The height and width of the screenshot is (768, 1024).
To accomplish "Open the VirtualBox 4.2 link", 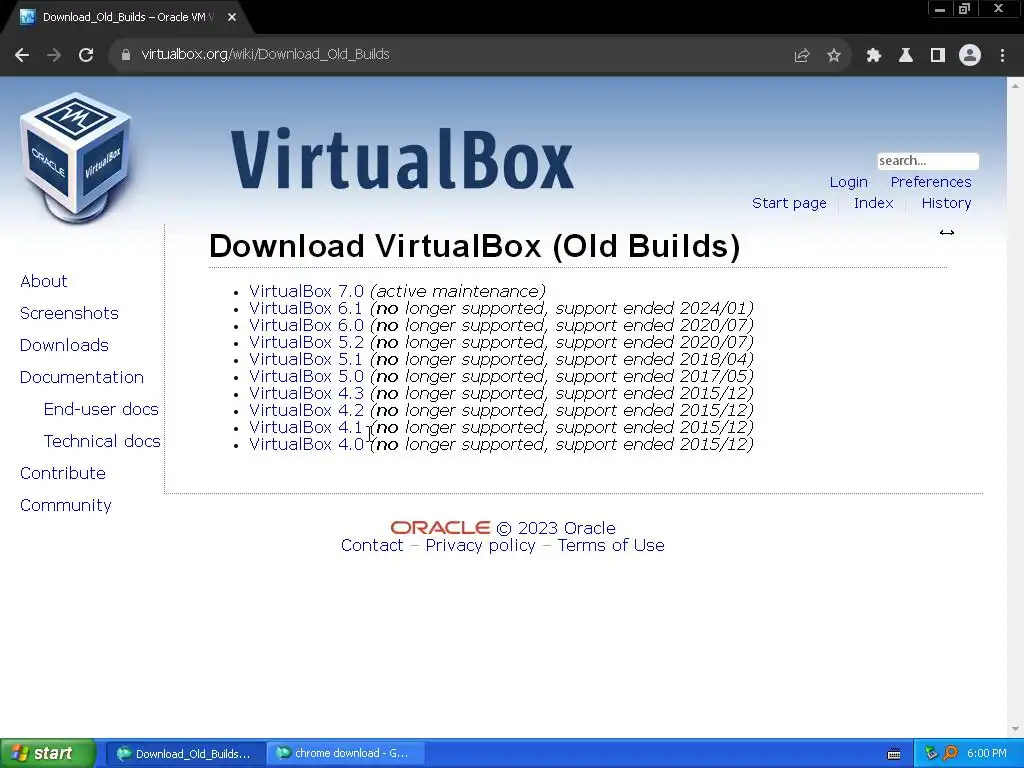I will [306, 410].
